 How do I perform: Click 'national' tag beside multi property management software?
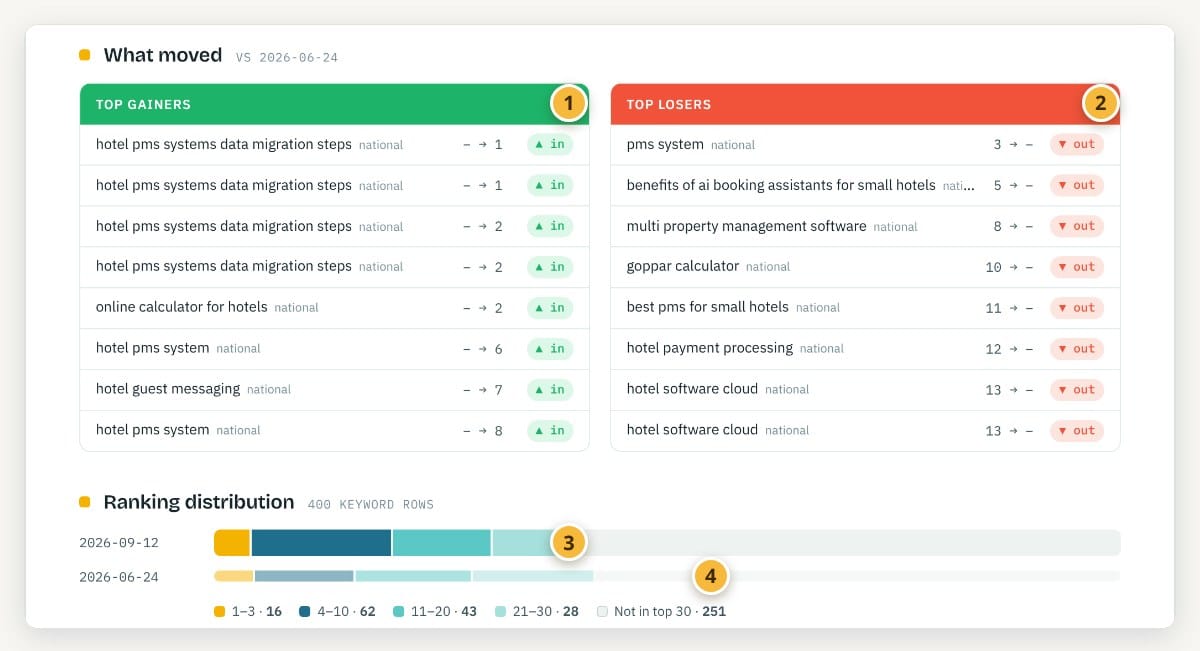(895, 227)
